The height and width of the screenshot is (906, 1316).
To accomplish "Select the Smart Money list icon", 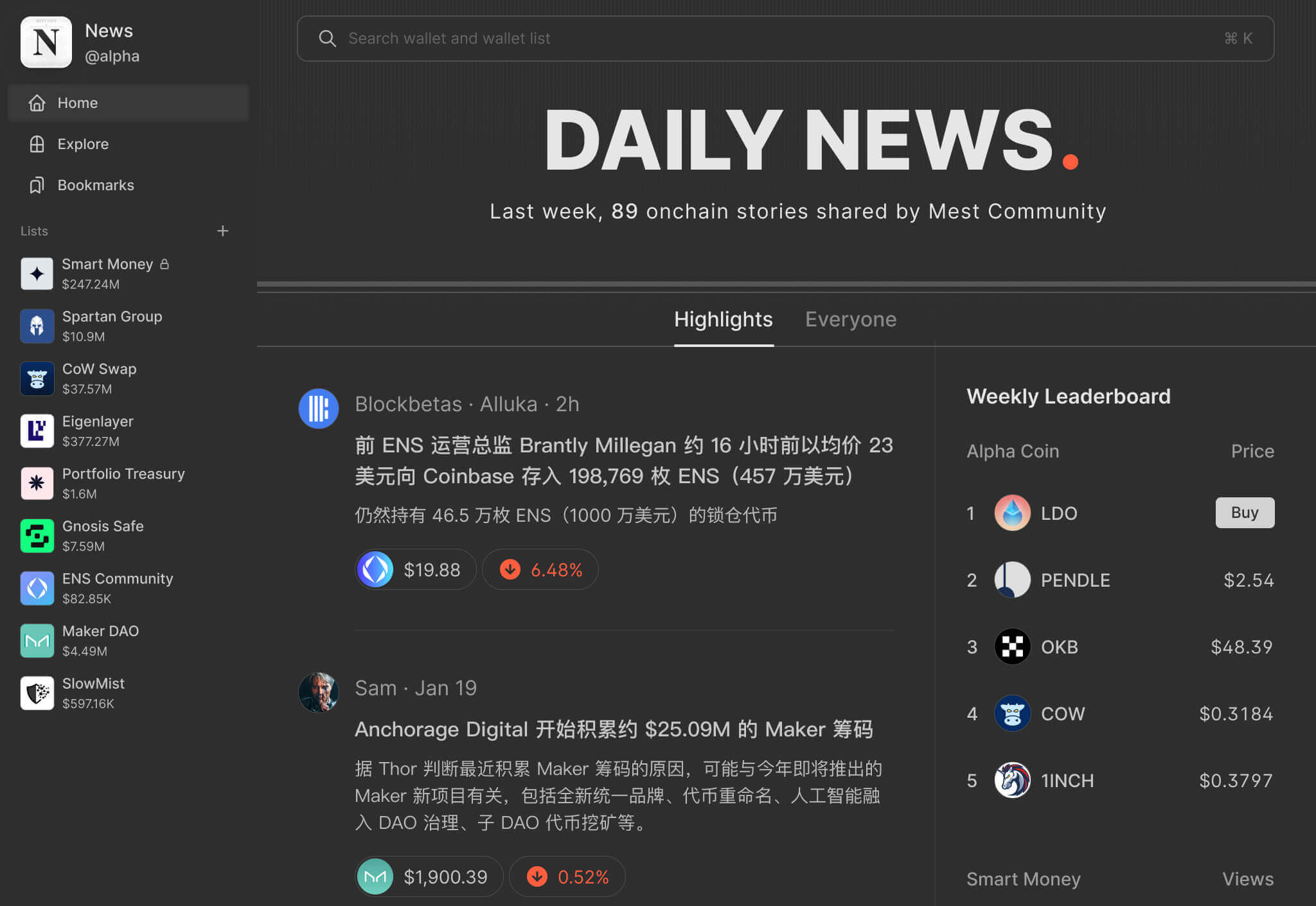I will (37, 274).
